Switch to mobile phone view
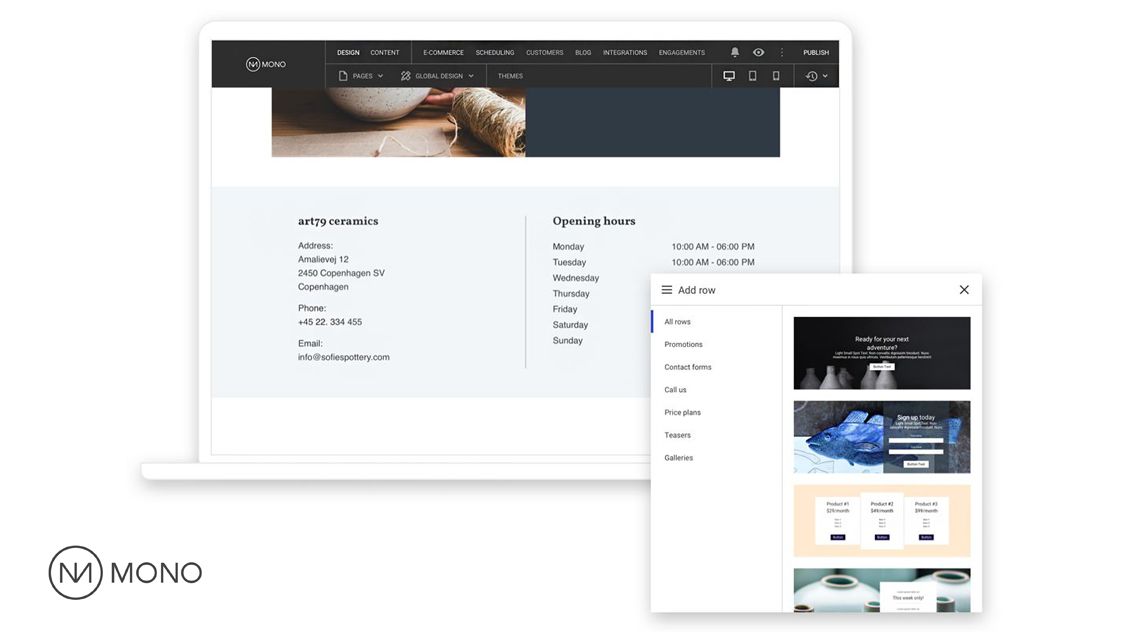1128x637 pixels. pyautogui.click(x=776, y=76)
